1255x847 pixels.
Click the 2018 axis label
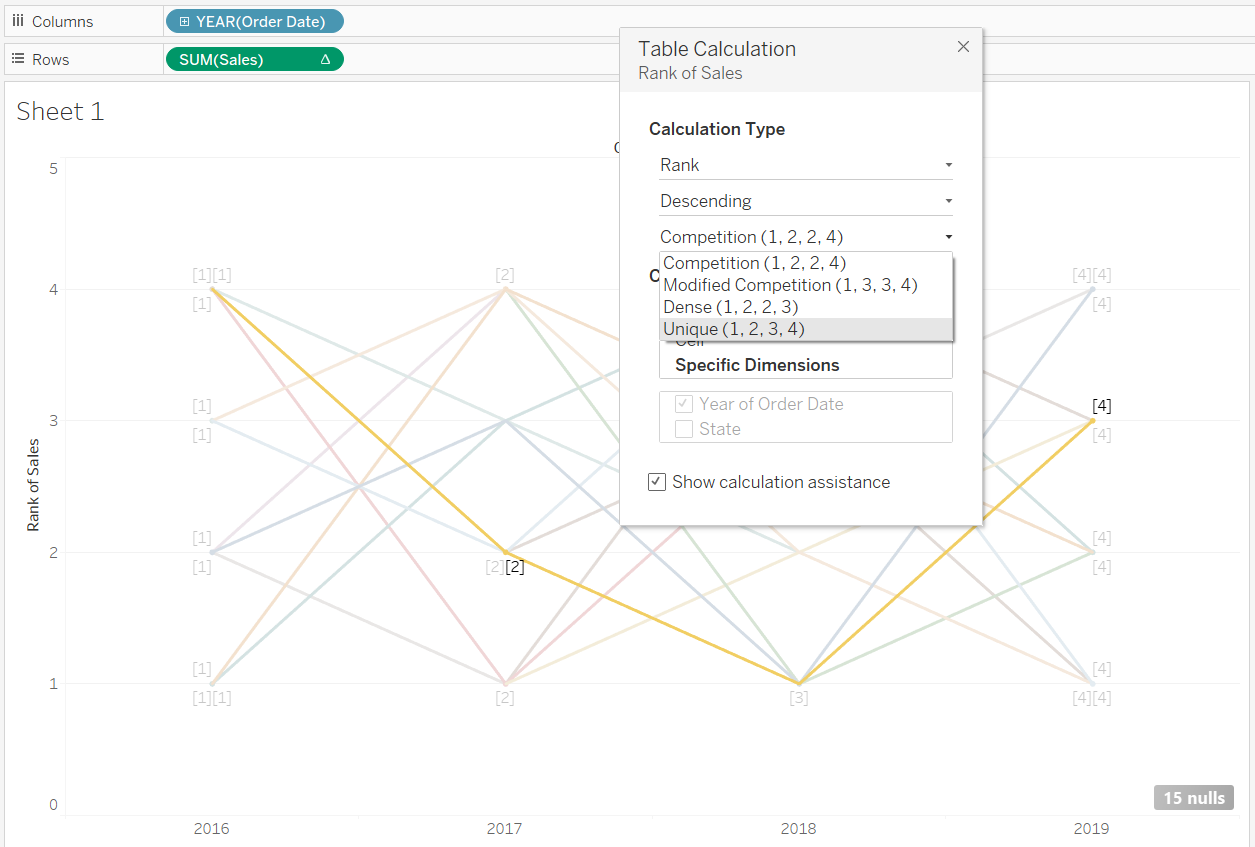[x=798, y=828]
